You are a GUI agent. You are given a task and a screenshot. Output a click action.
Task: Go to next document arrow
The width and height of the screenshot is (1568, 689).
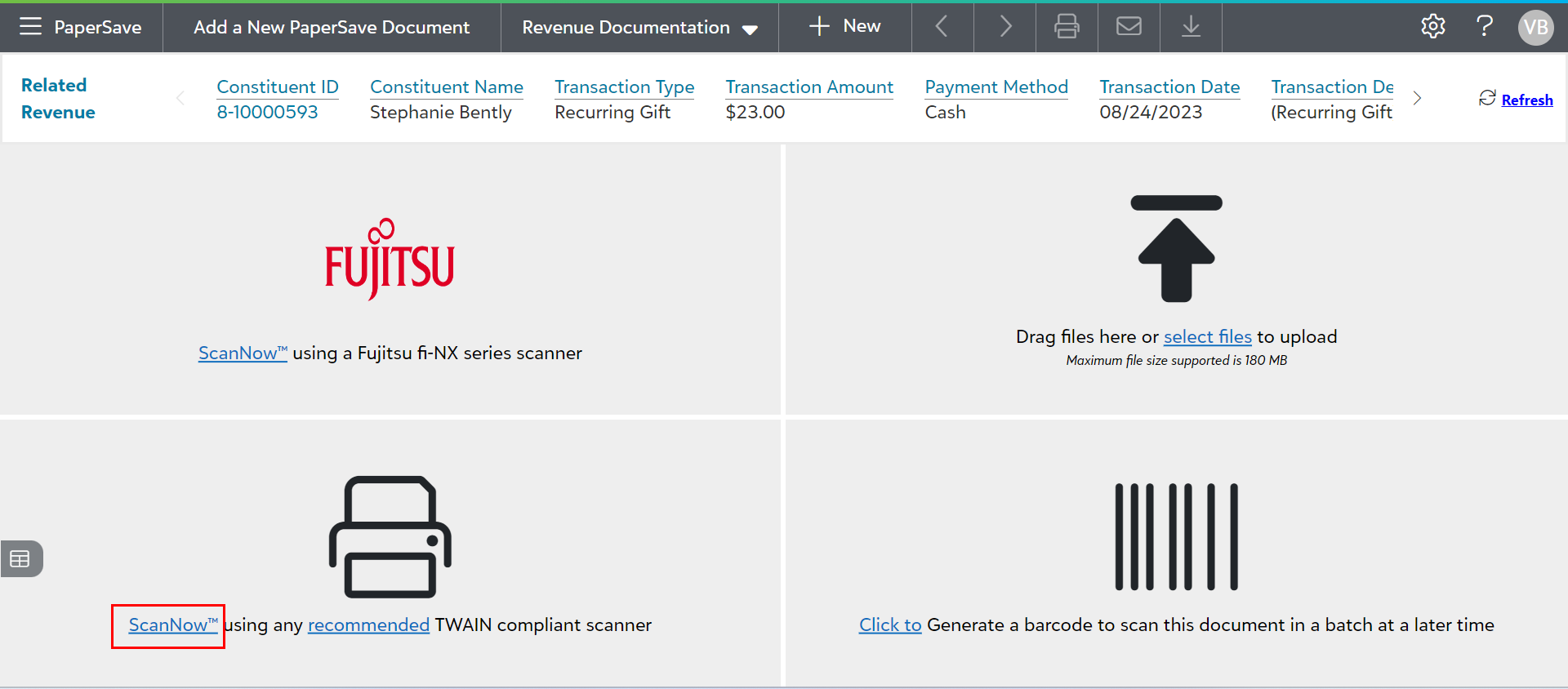click(x=1005, y=27)
